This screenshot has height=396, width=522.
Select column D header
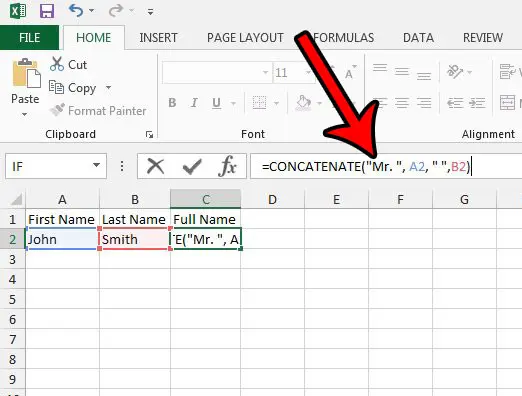point(272,199)
